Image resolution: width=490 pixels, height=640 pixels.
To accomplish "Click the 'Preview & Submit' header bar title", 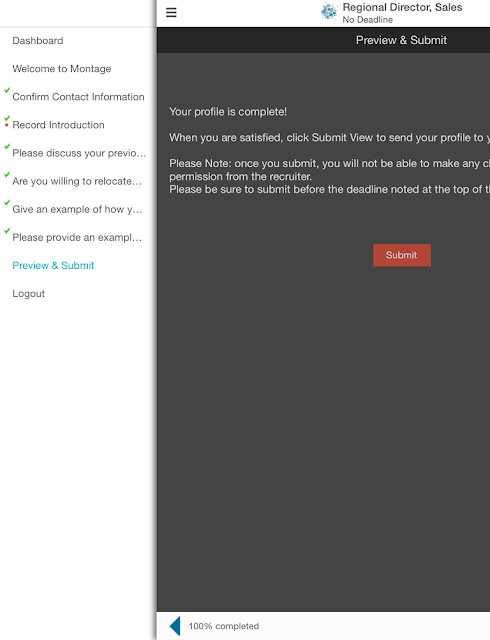I will pos(401,40).
